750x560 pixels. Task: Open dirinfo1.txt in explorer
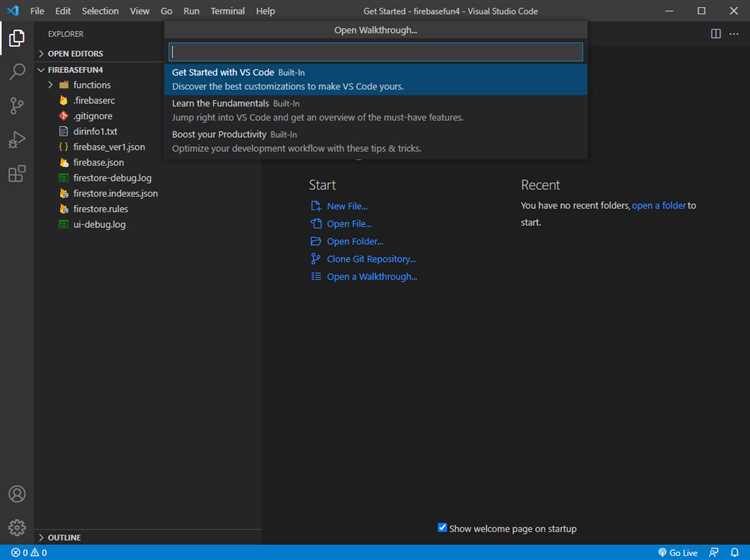coord(95,132)
